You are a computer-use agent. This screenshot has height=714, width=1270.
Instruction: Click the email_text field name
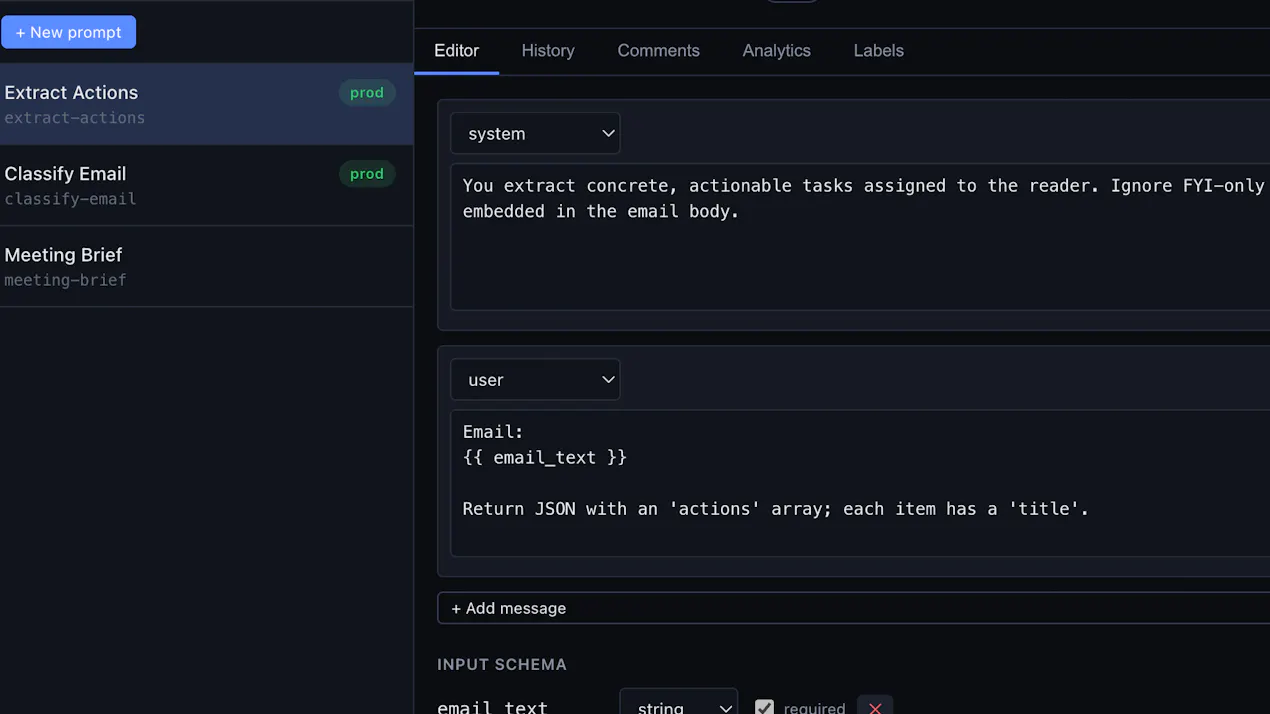pyautogui.click(x=492, y=706)
